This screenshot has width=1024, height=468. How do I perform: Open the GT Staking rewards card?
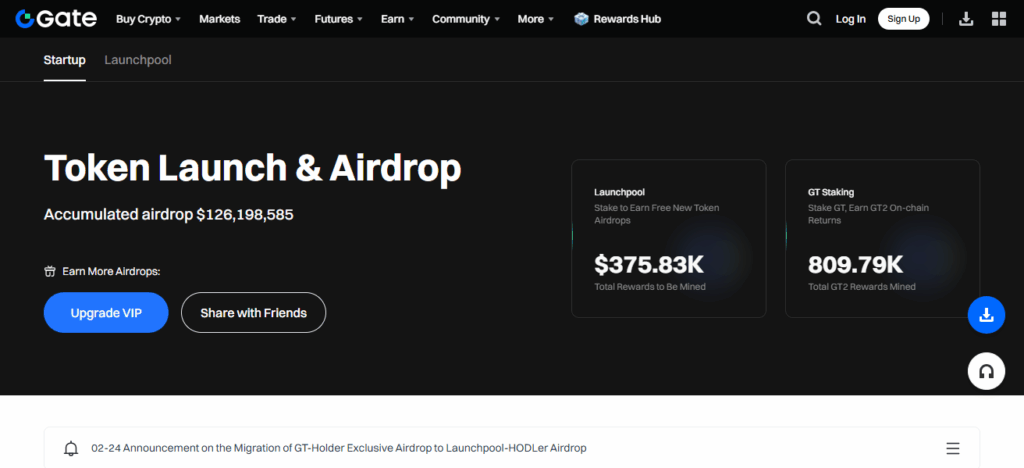(882, 239)
